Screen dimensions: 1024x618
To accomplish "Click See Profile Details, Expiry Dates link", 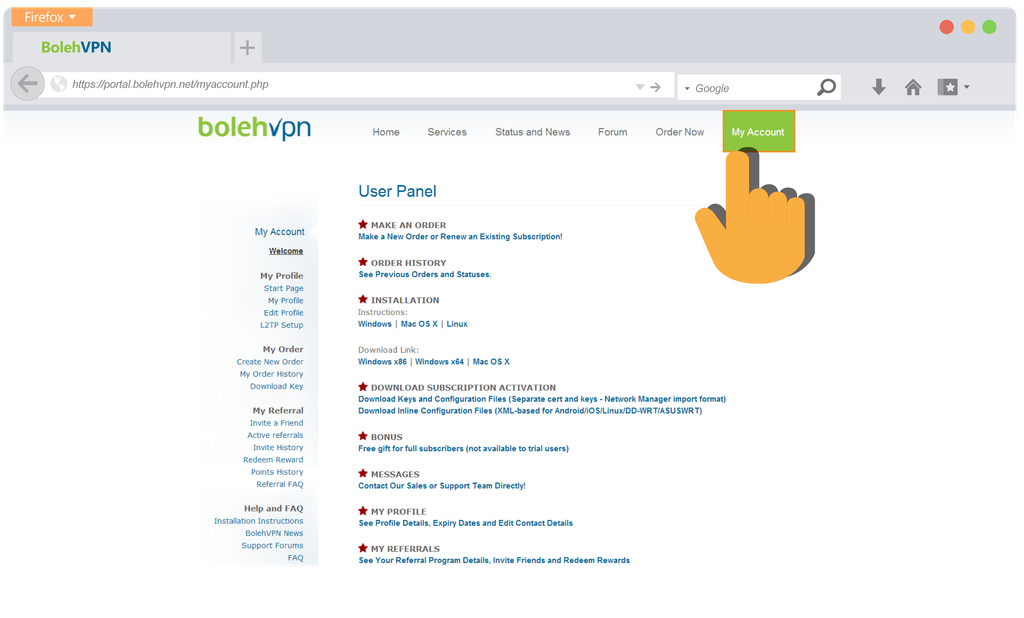I will click(466, 523).
